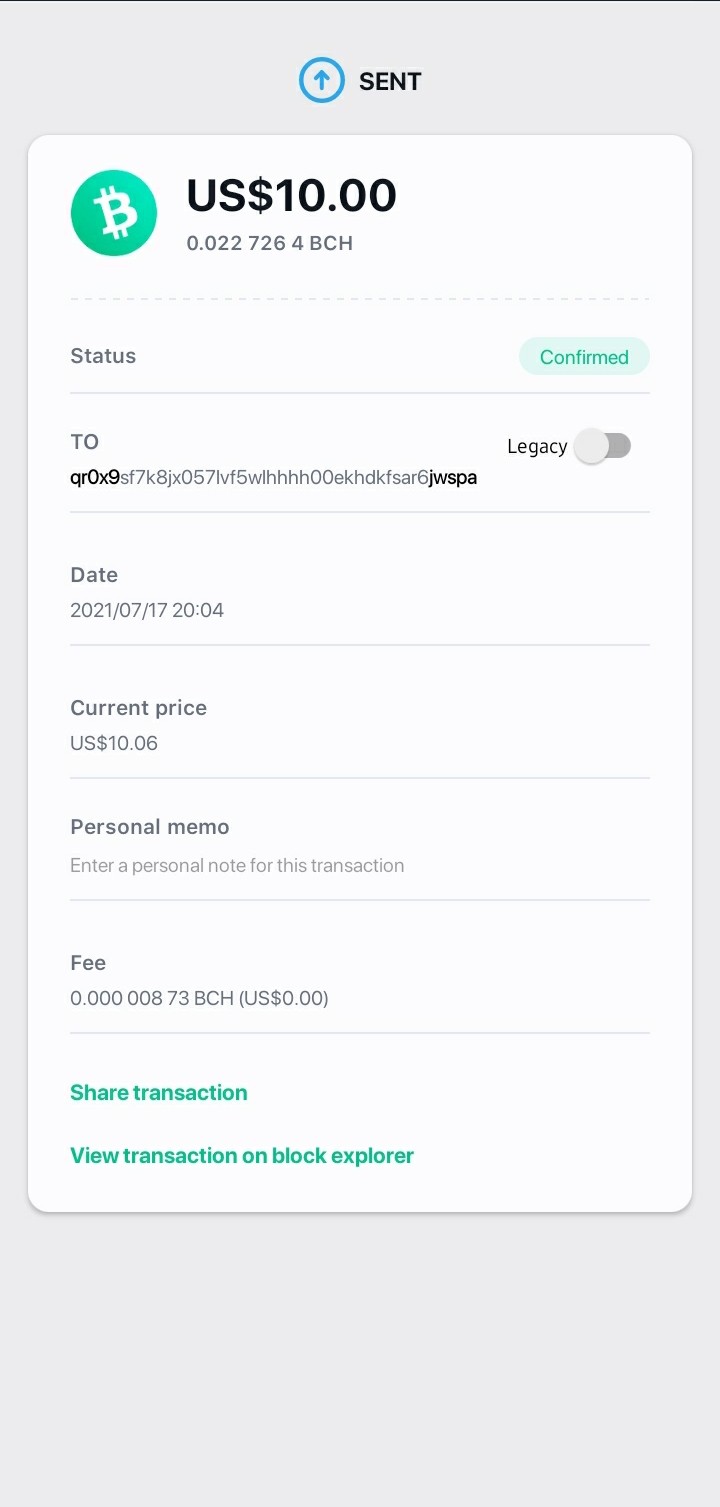Tap the 0.022 726 4 BCH amount
Screen dimensions: 720x1507
(270, 243)
